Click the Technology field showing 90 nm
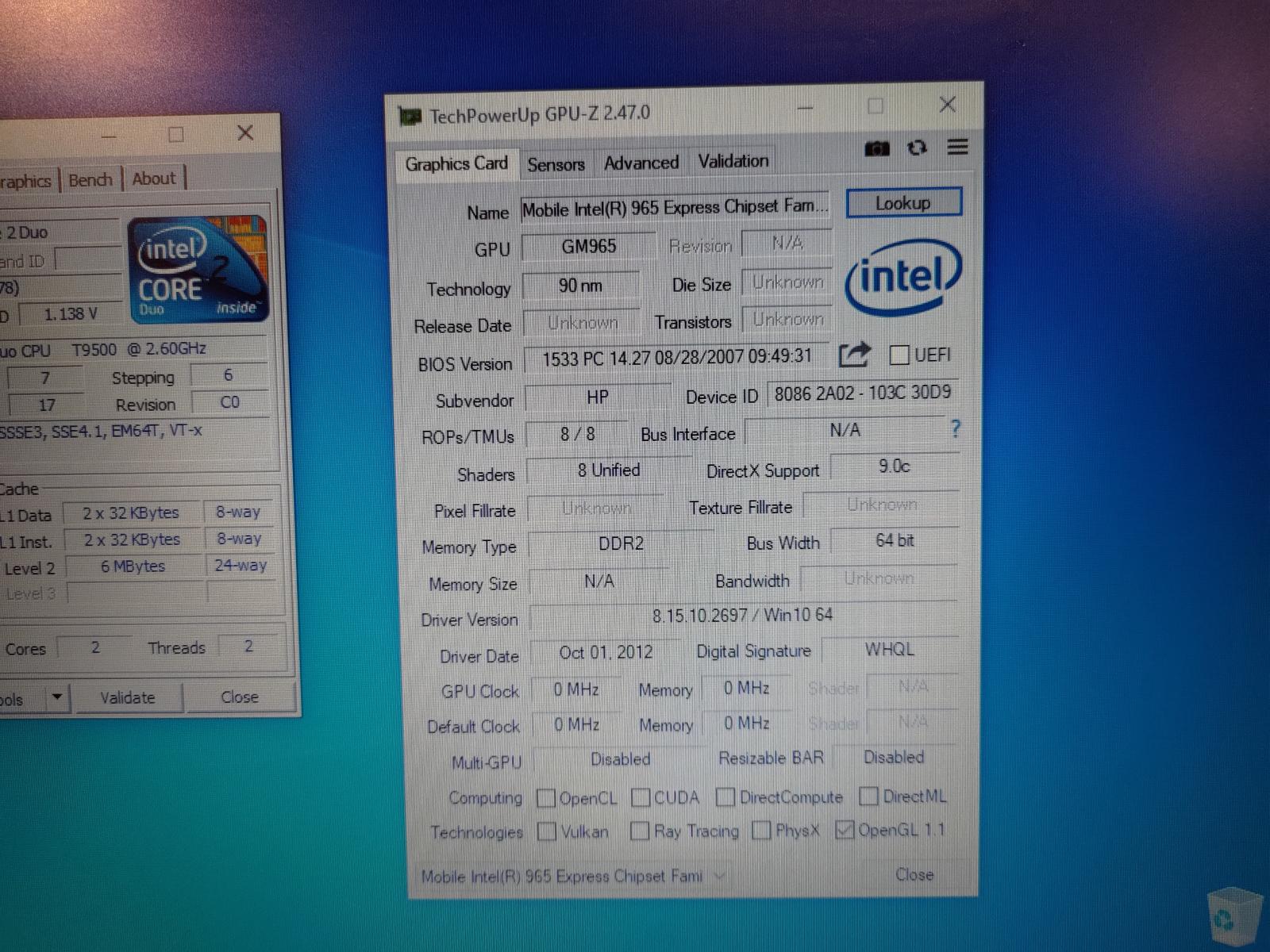The width and height of the screenshot is (1270, 952). (x=580, y=285)
